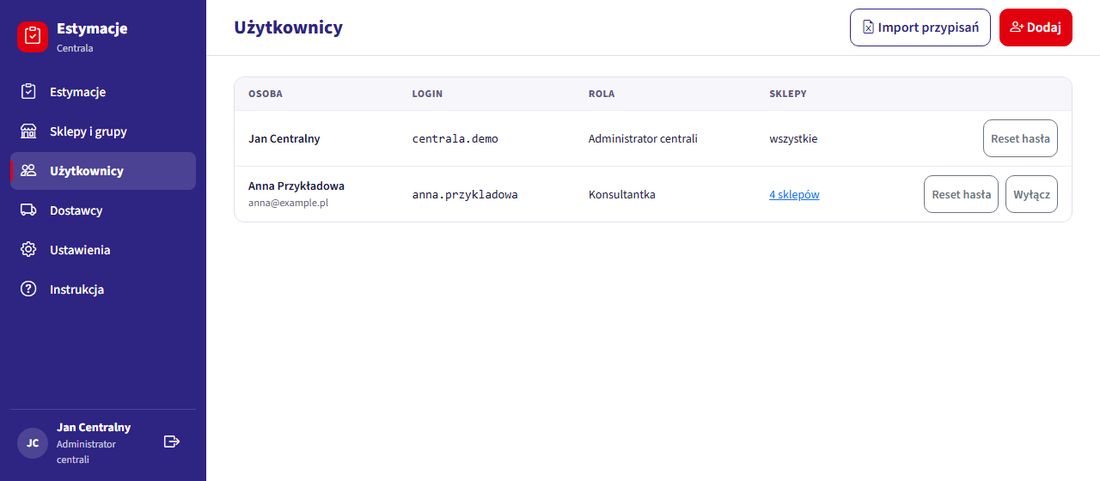Click the red Dodaj button
The width and height of the screenshot is (1100, 481).
(1035, 27)
